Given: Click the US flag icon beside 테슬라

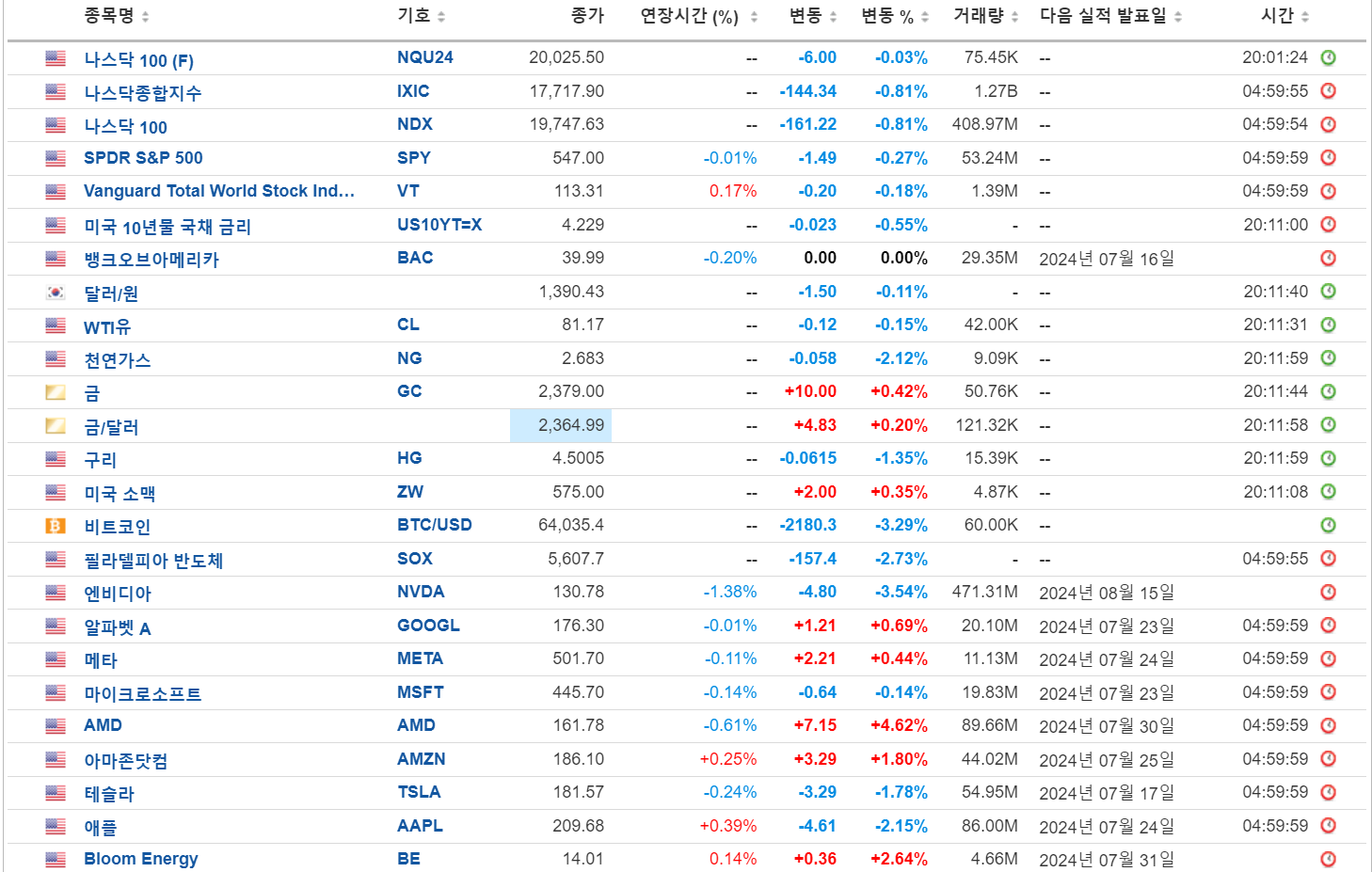Looking at the screenshot, I should [x=56, y=793].
